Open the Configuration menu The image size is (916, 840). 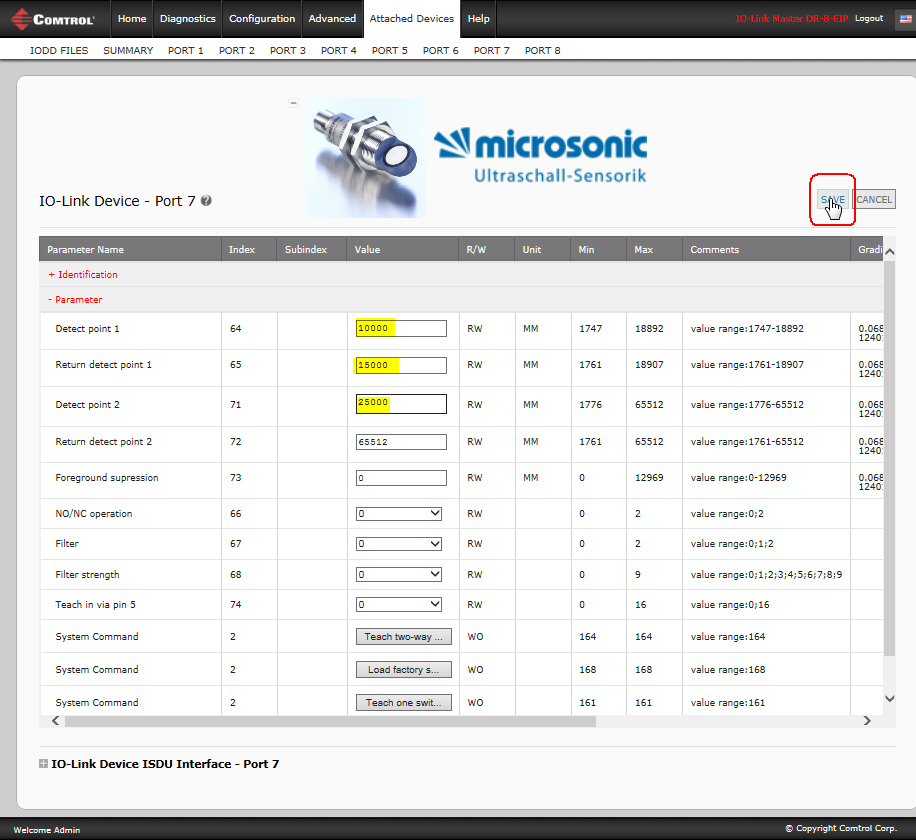pos(262,19)
